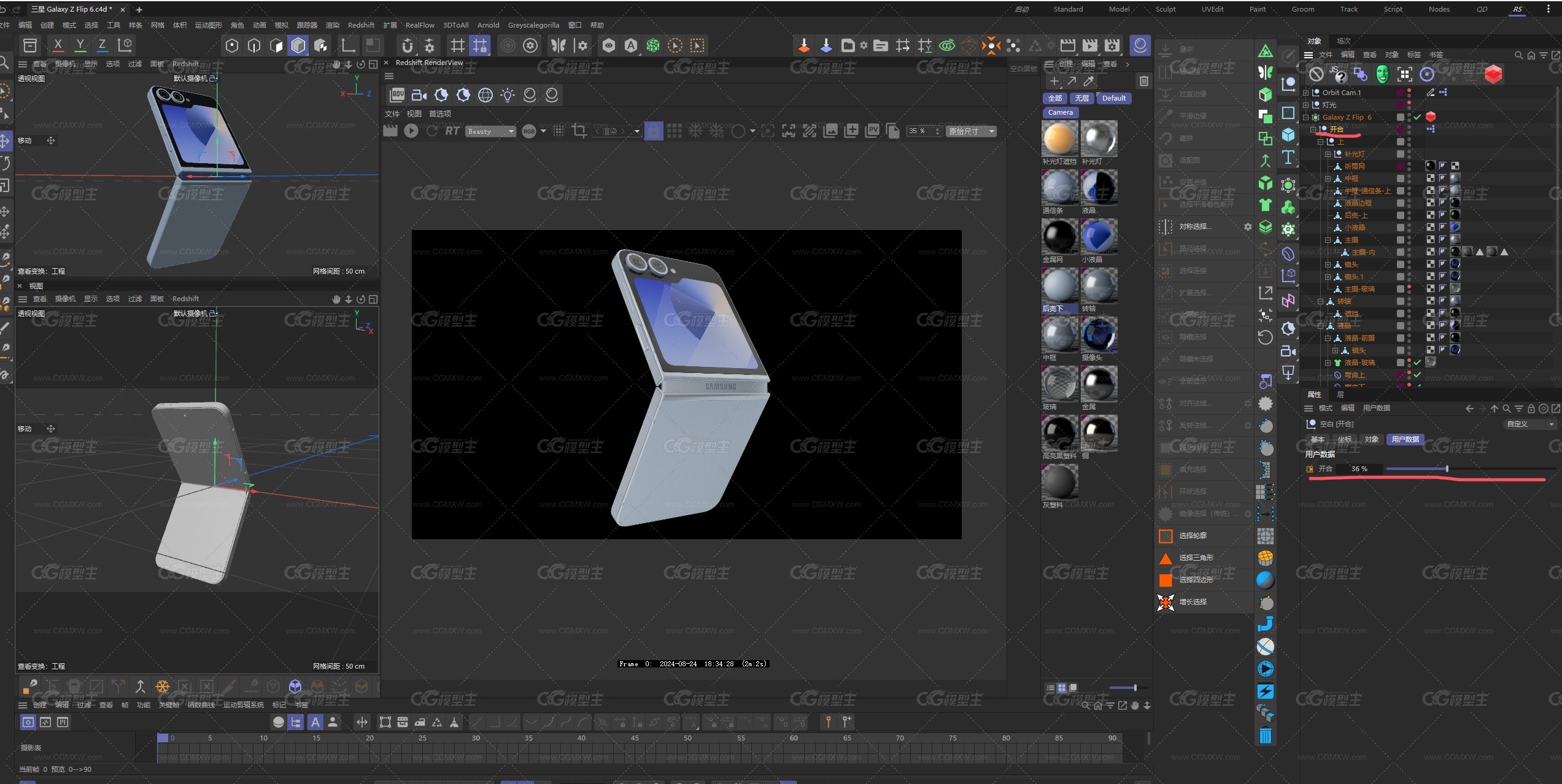
Task: Toggle the RenderView lock icon
Action: point(654,131)
